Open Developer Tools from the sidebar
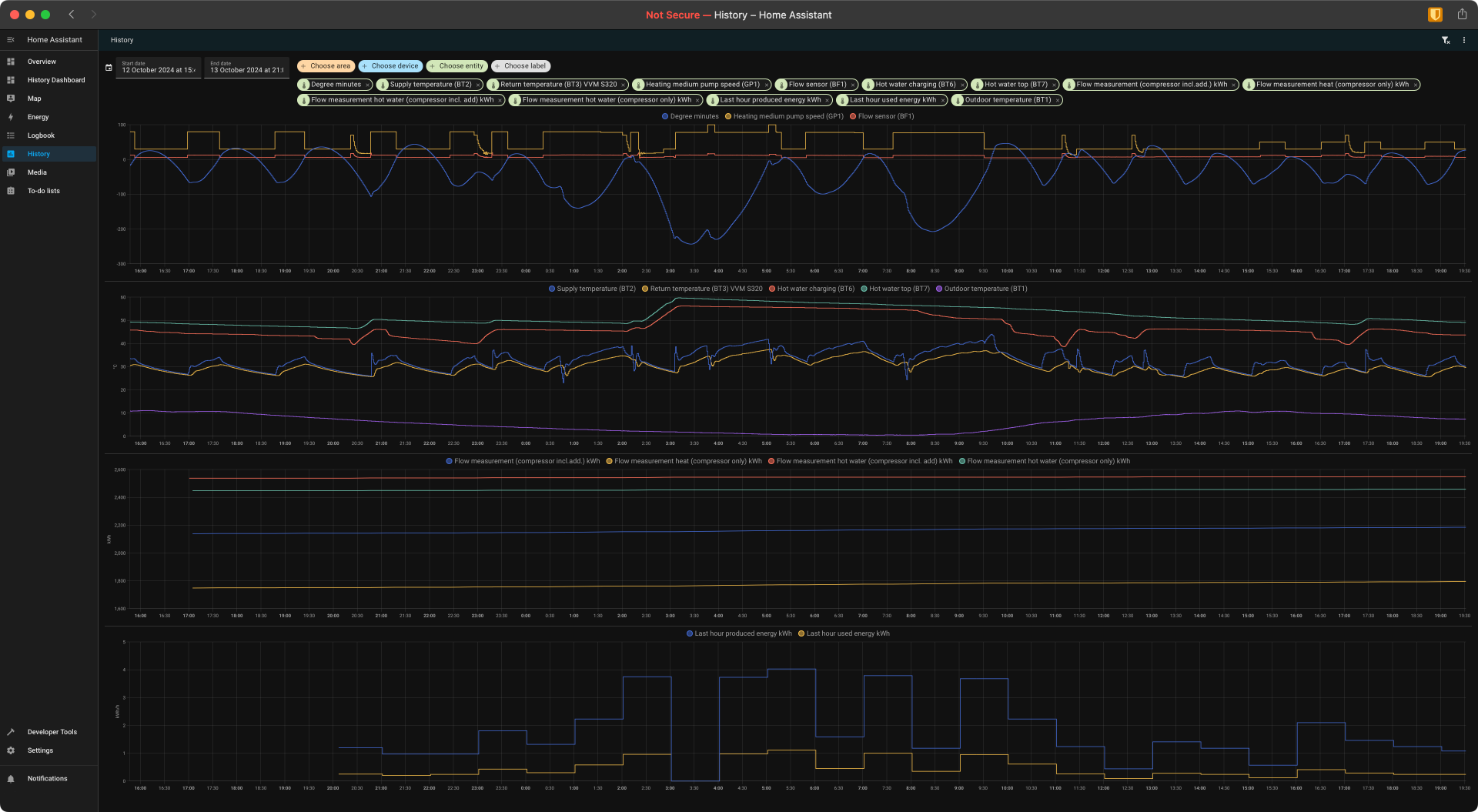 [52, 732]
